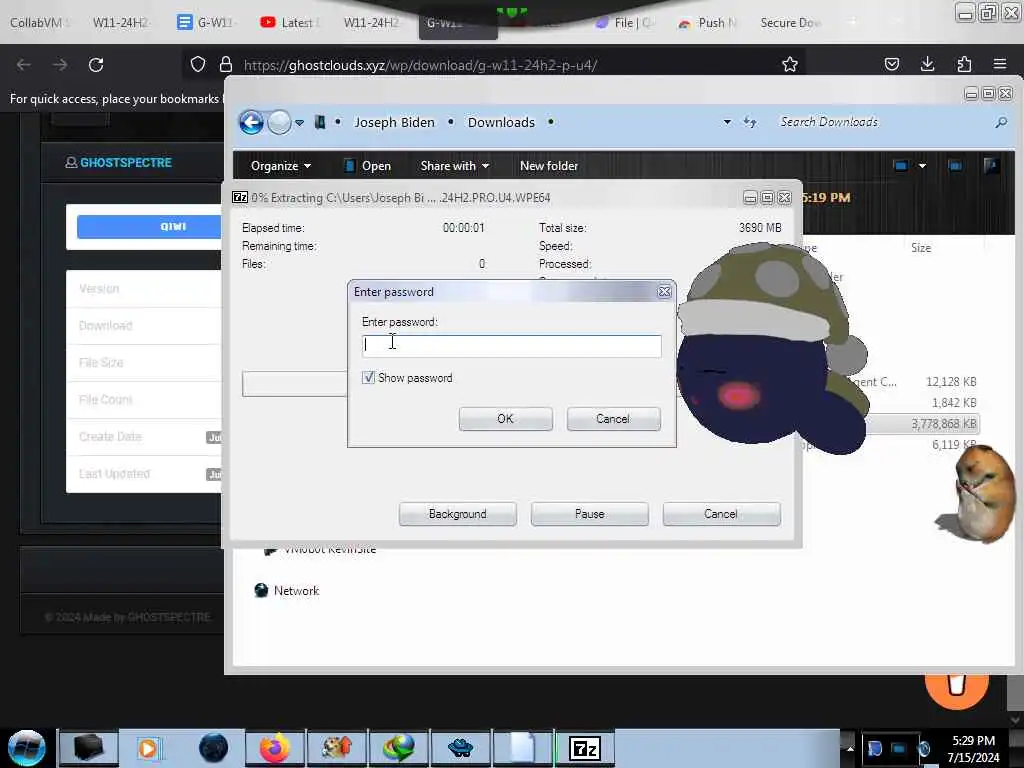Send the extraction to Background

457,514
